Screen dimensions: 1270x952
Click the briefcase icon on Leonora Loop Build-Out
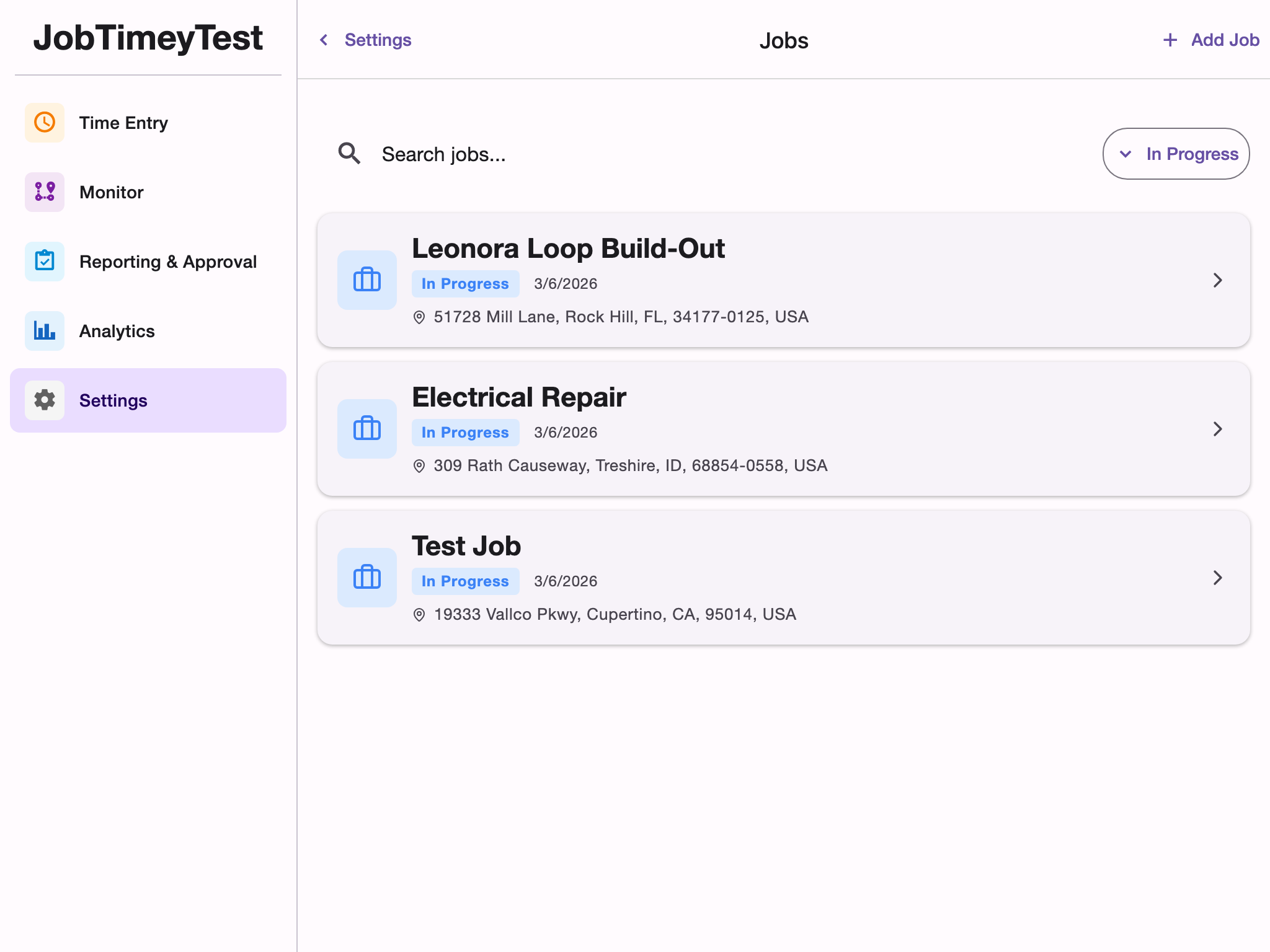pos(366,280)
